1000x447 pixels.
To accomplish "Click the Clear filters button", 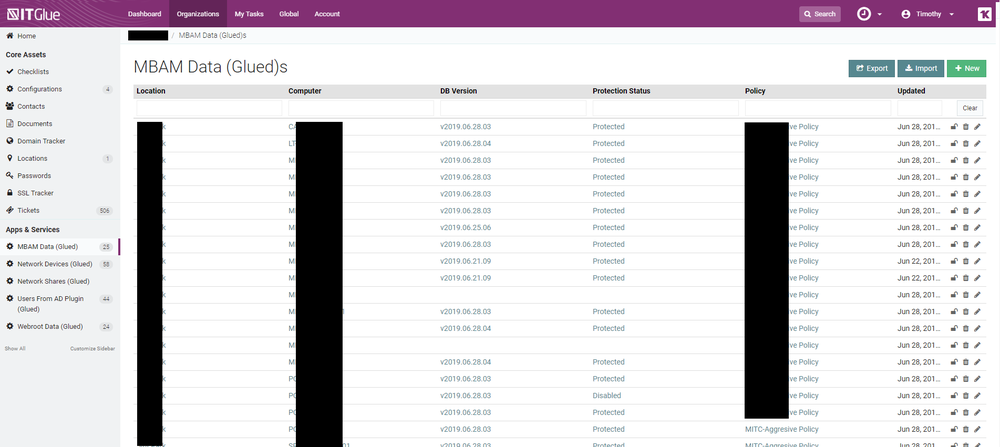I will (969, 108).
